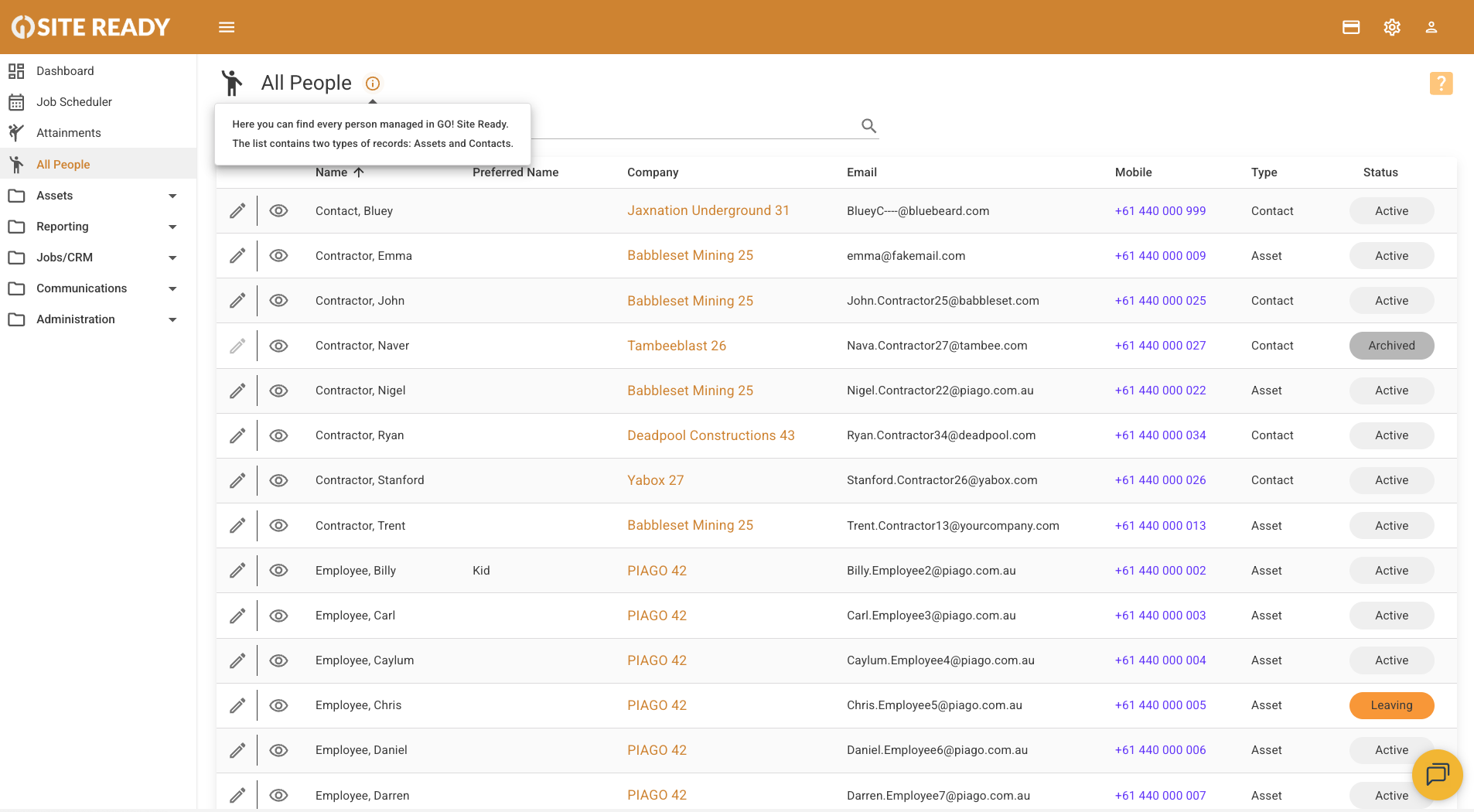The width and height of the screenshot is (1474, 812).
Task: Expand the Reporting sidebar section
Action: (x=172, y=227)
